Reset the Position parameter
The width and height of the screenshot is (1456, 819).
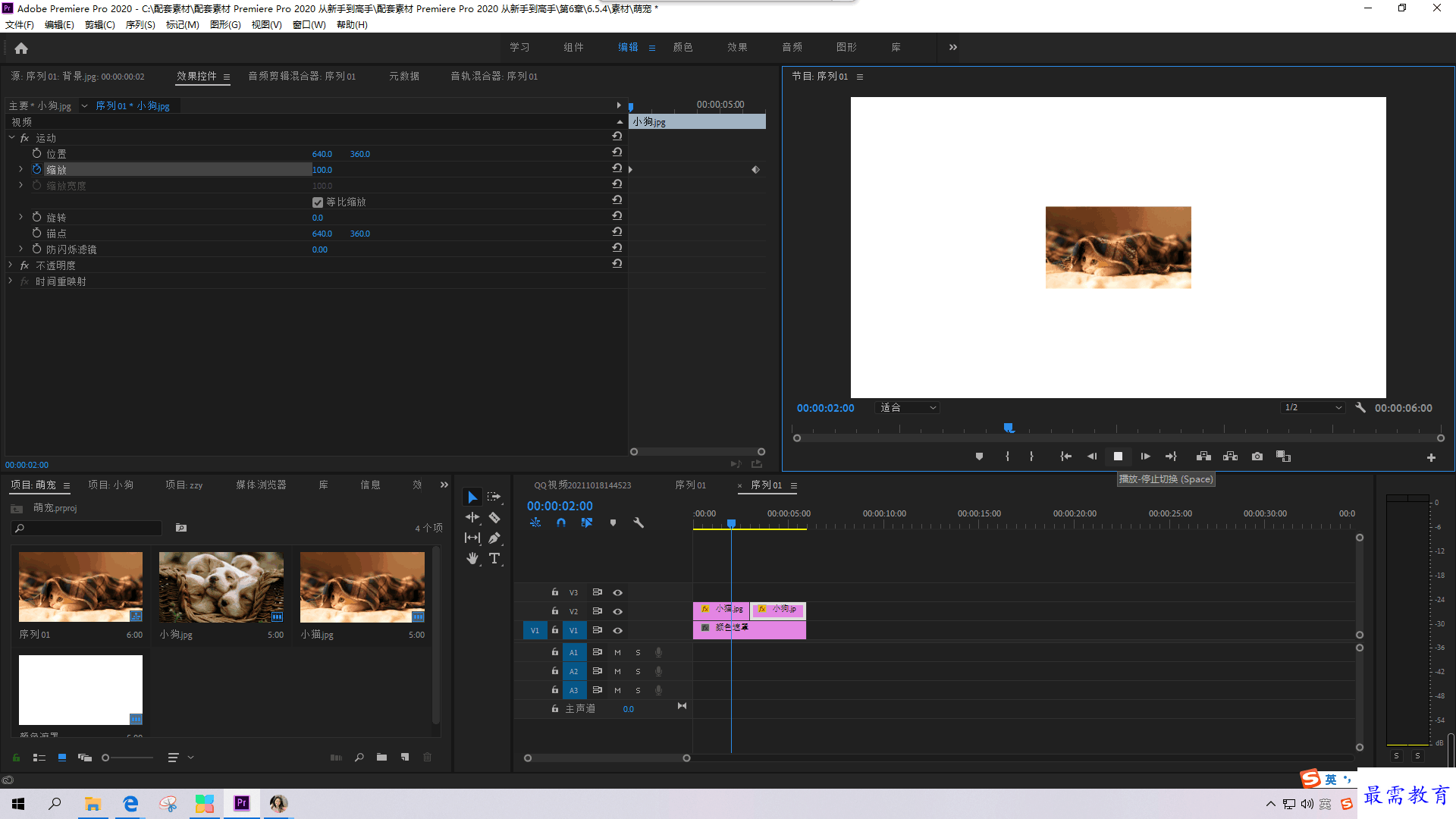[x=617, y=152]
